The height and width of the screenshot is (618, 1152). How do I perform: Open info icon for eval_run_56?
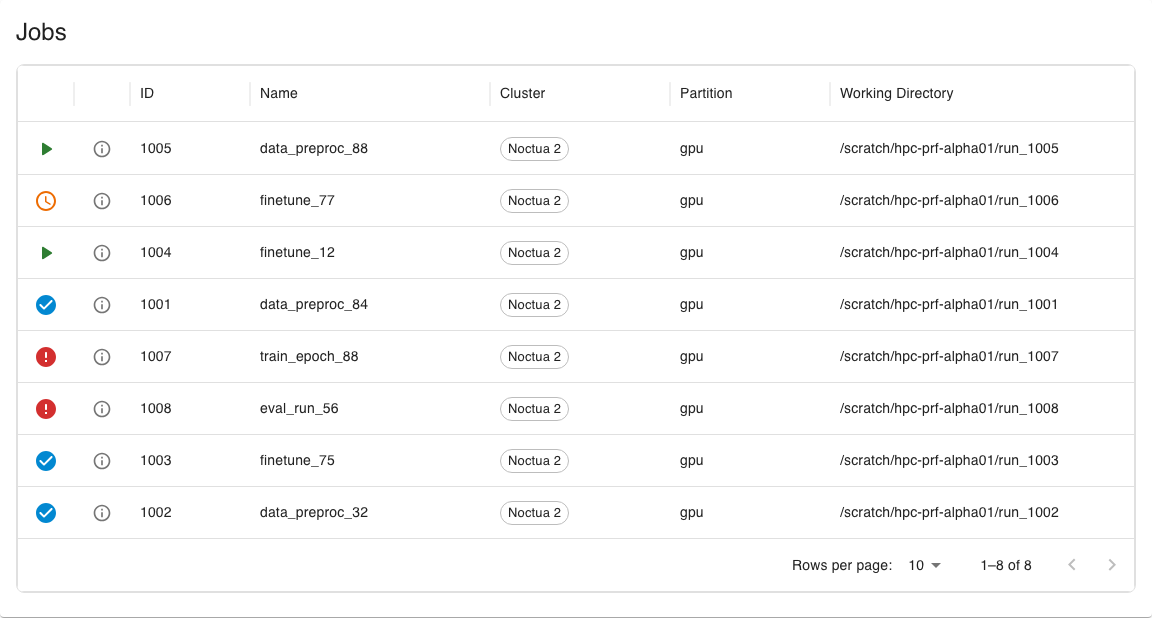pyautogui.click(x=102, y=409)
